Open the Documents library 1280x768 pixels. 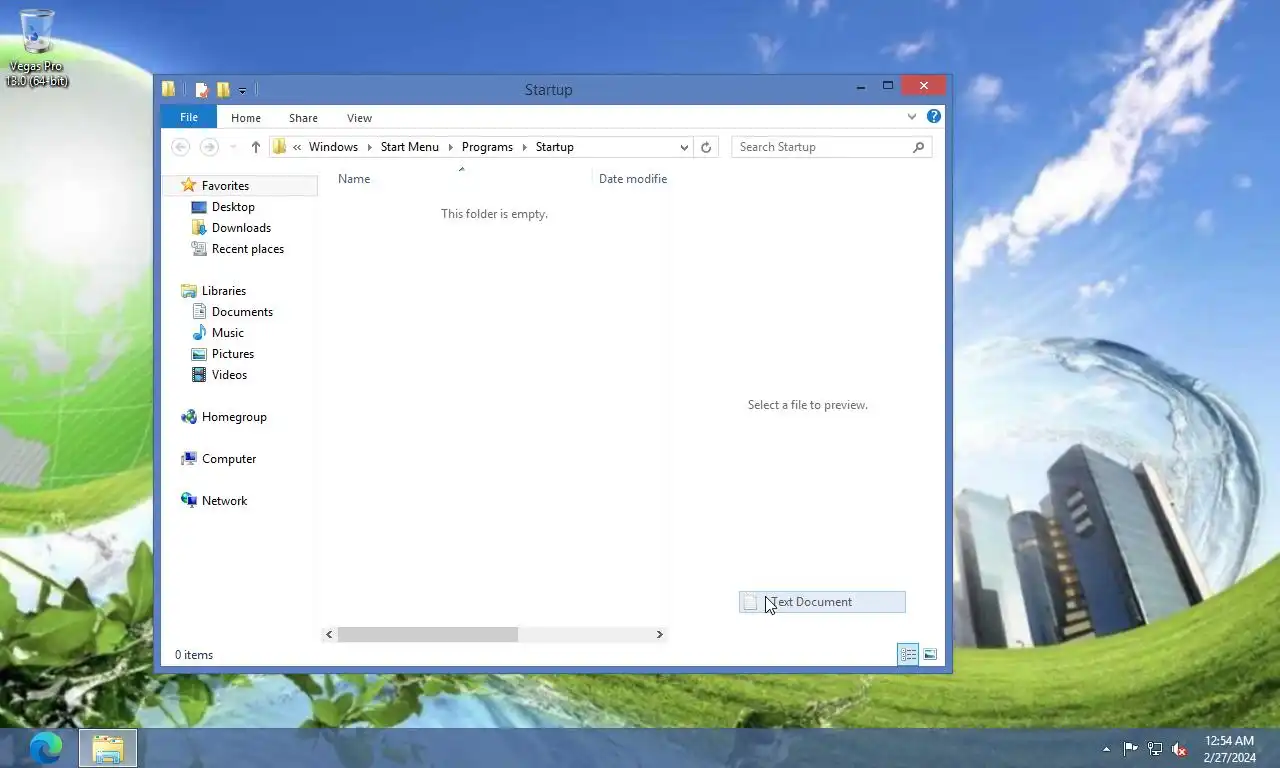[x=242, y=312]
